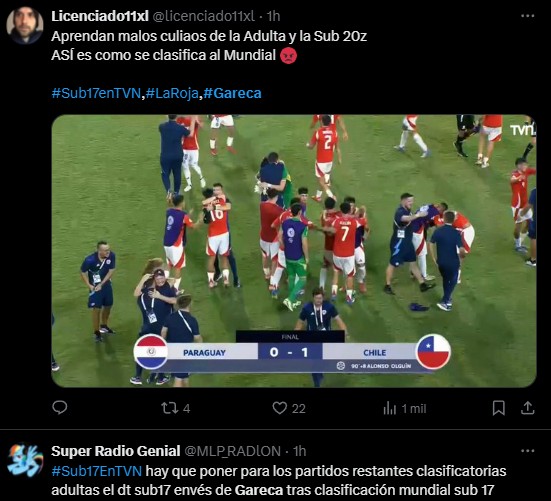
Task: Bookmark the Licenciado11xl tweet
Action: tap(499, 408)
